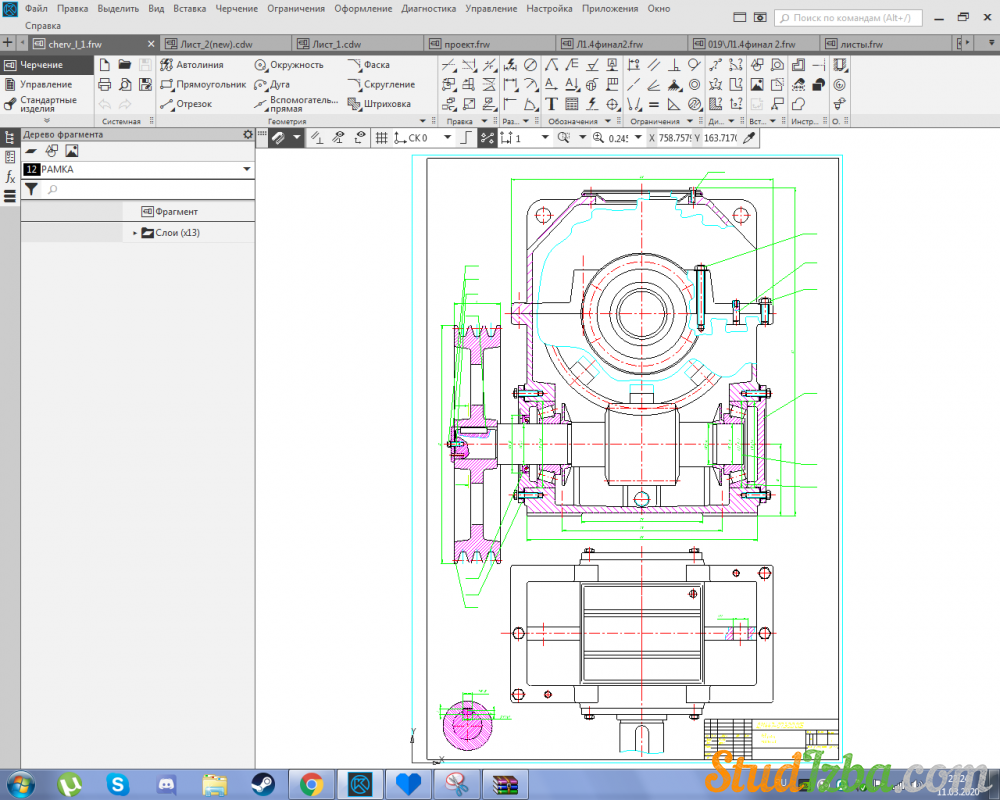Open the Оформление menu
1000x800 pixels.
tap(363, 8)
